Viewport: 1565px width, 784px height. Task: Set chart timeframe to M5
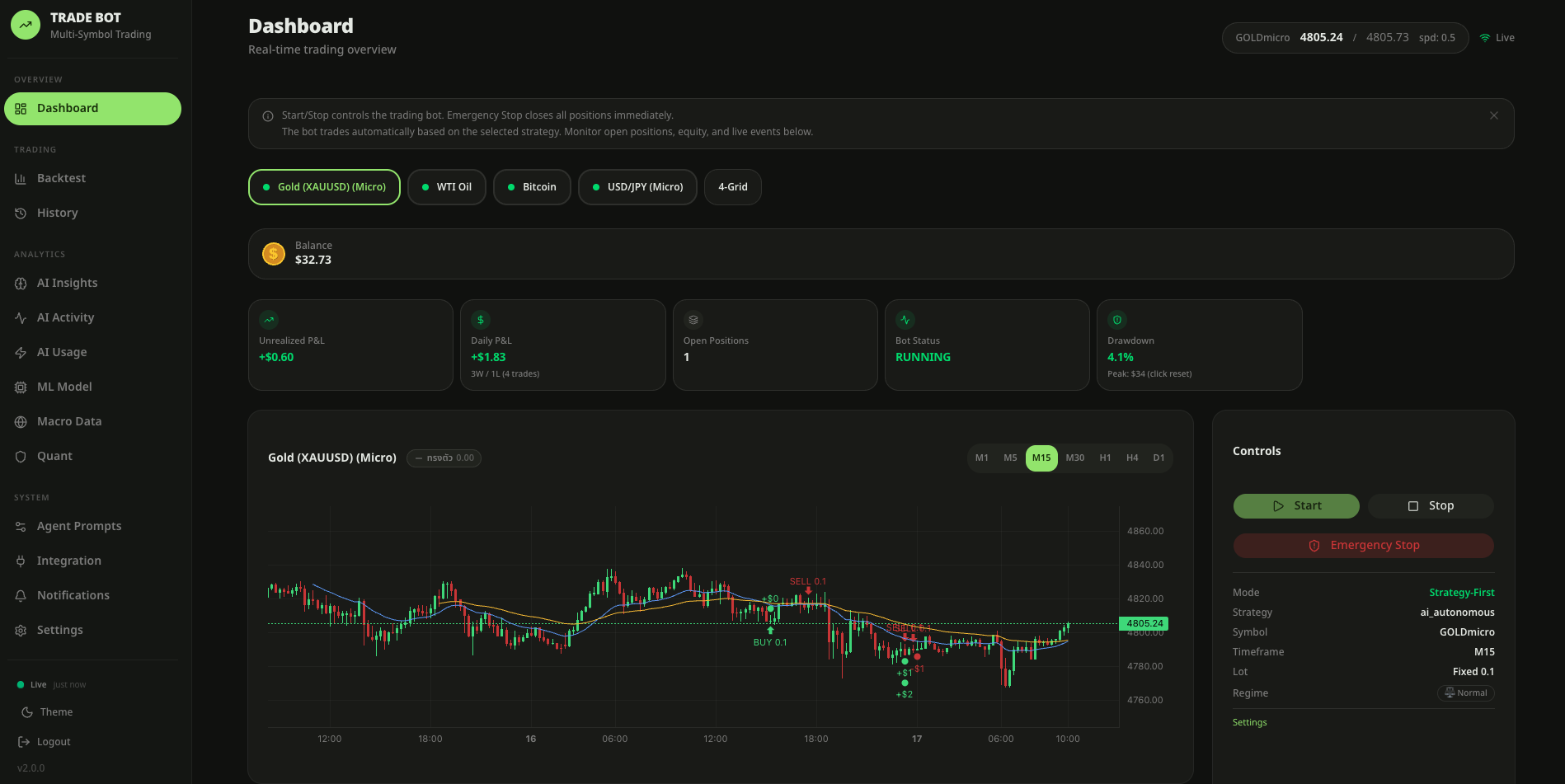1010,458
